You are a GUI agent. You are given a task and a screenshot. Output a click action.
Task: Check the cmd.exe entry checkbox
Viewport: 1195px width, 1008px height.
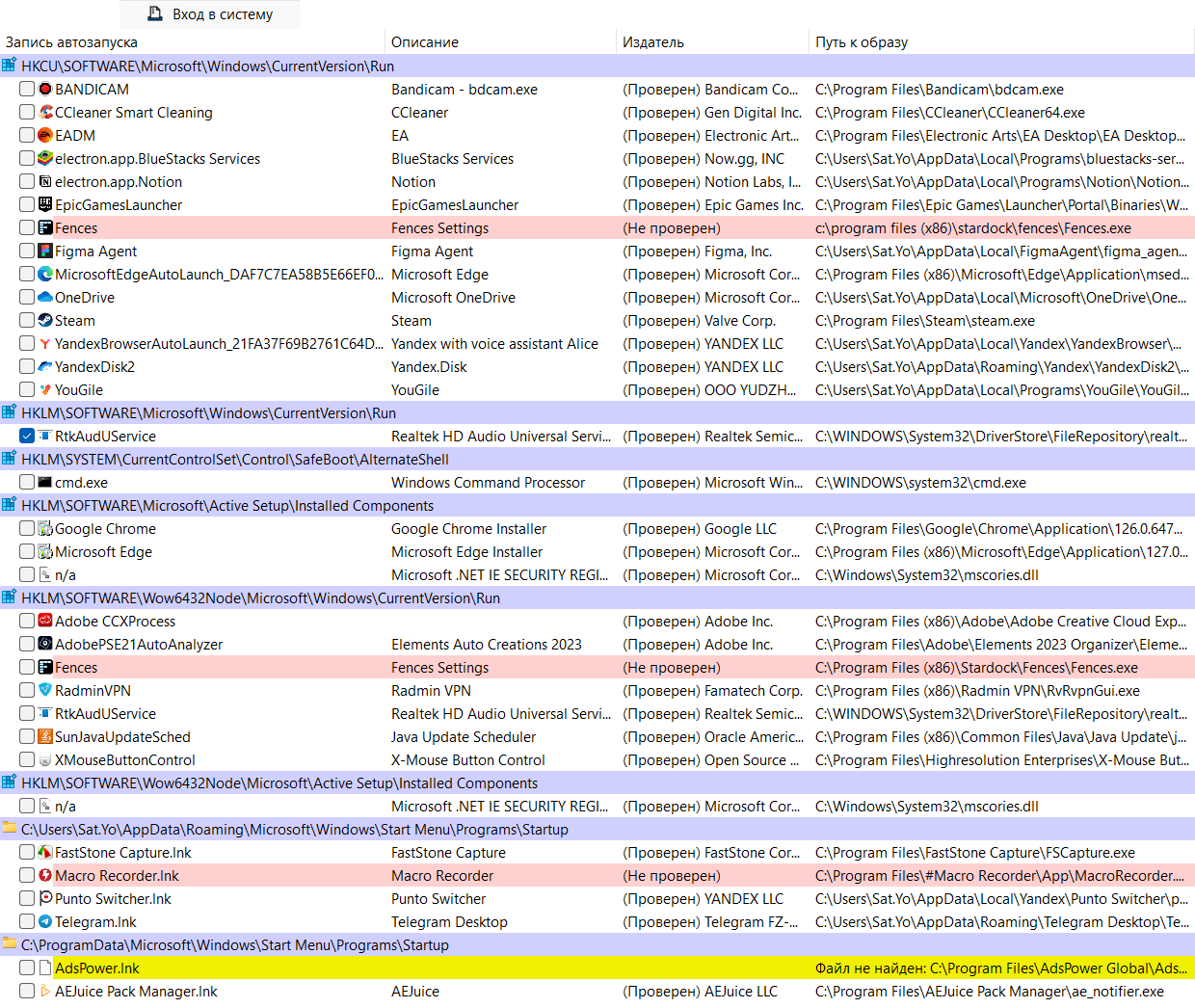click(x=27, y=482)
